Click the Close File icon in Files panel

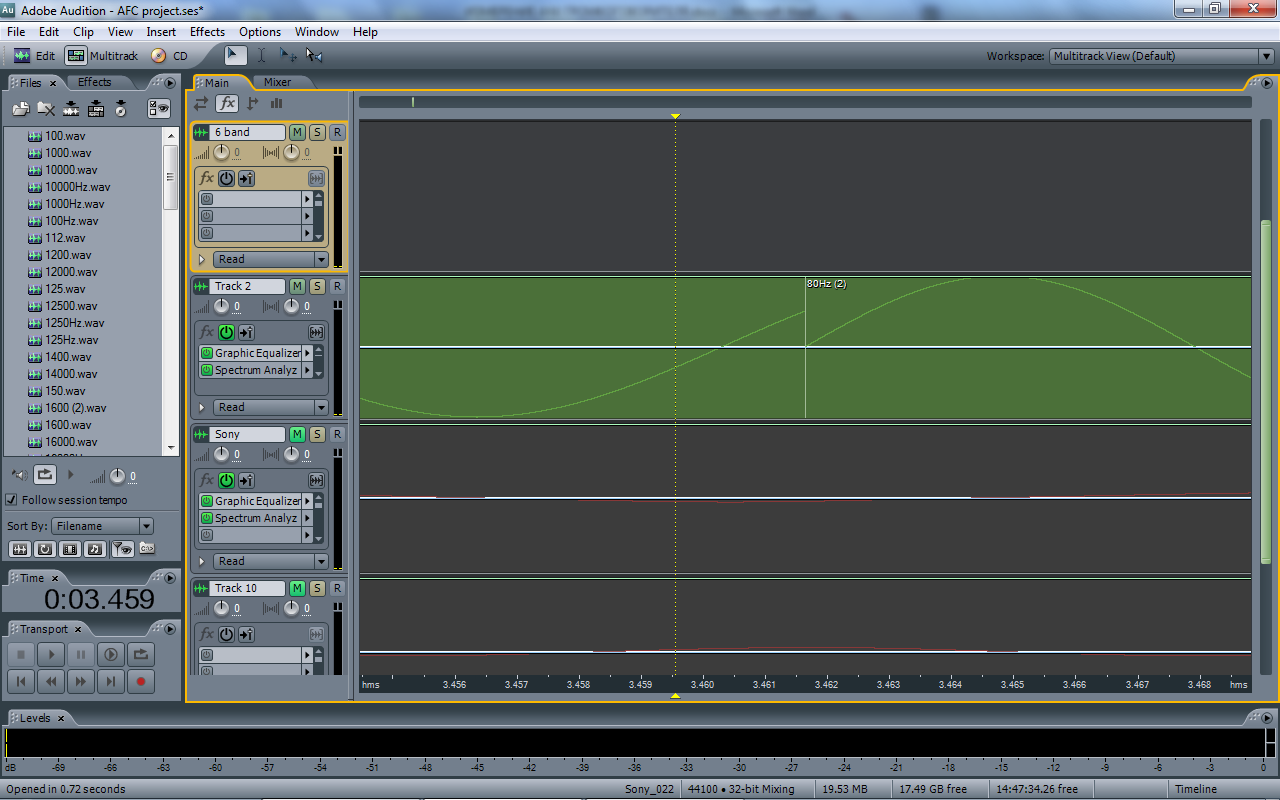coord(46,109)
